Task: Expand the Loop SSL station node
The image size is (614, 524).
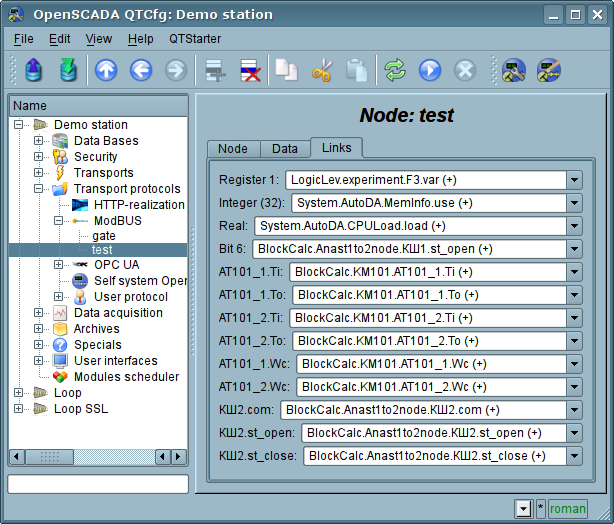Action: (19, 409)
